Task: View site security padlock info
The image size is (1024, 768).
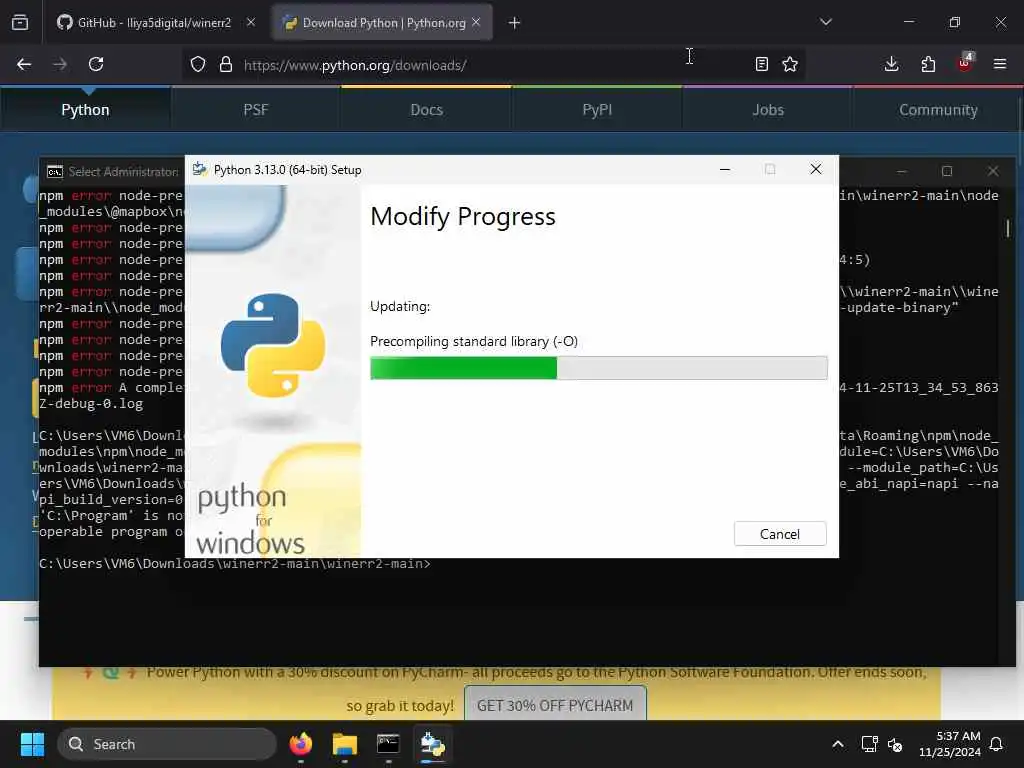Action: [x=226, y=64]
